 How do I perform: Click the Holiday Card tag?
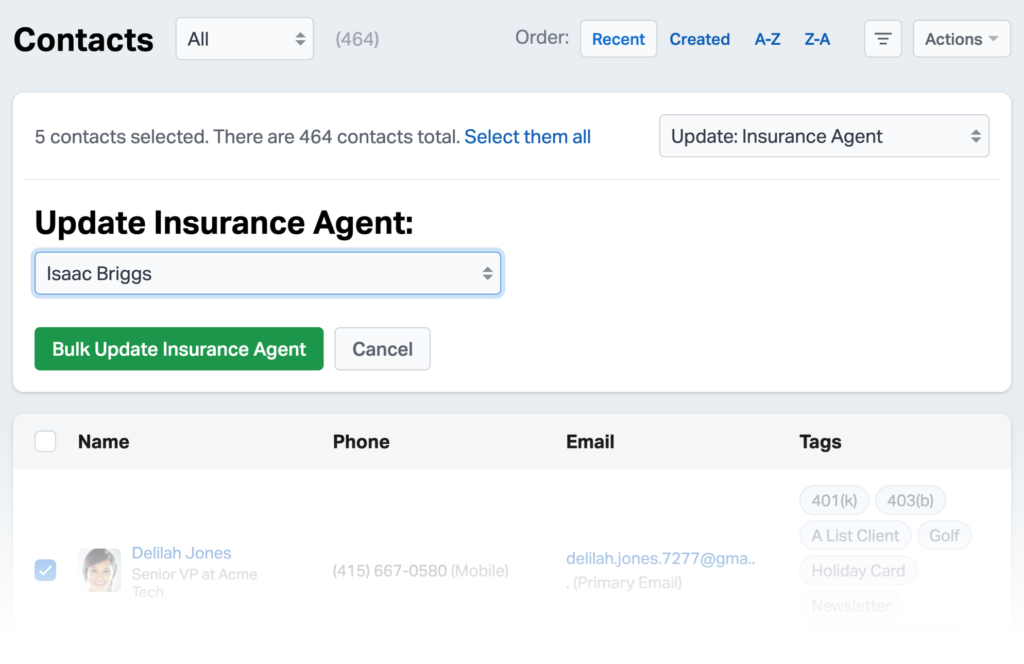click(858, 570)
